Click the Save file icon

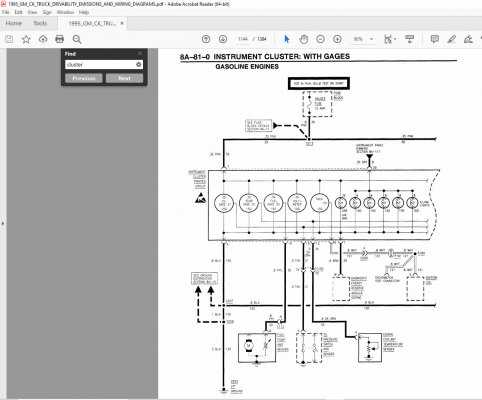coord(9,39)
